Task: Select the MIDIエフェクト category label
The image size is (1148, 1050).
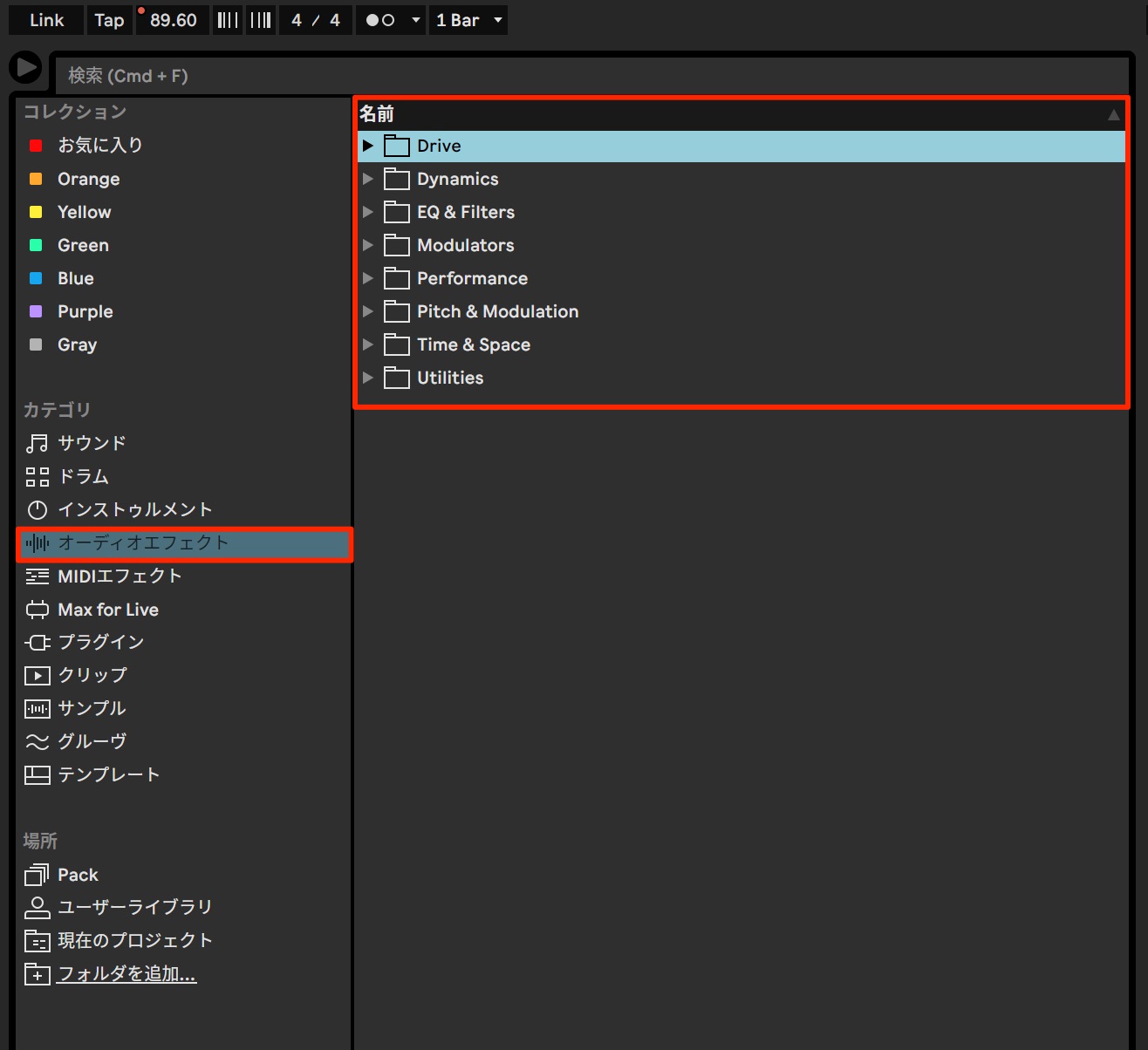Action: point(120,576)
